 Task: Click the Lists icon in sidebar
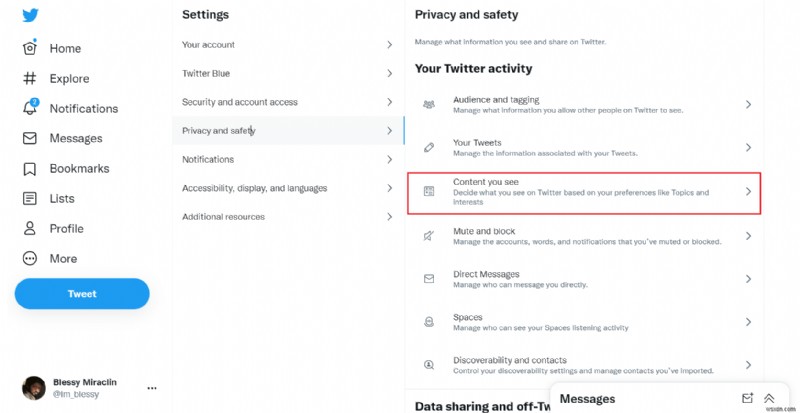click(30, 198)
